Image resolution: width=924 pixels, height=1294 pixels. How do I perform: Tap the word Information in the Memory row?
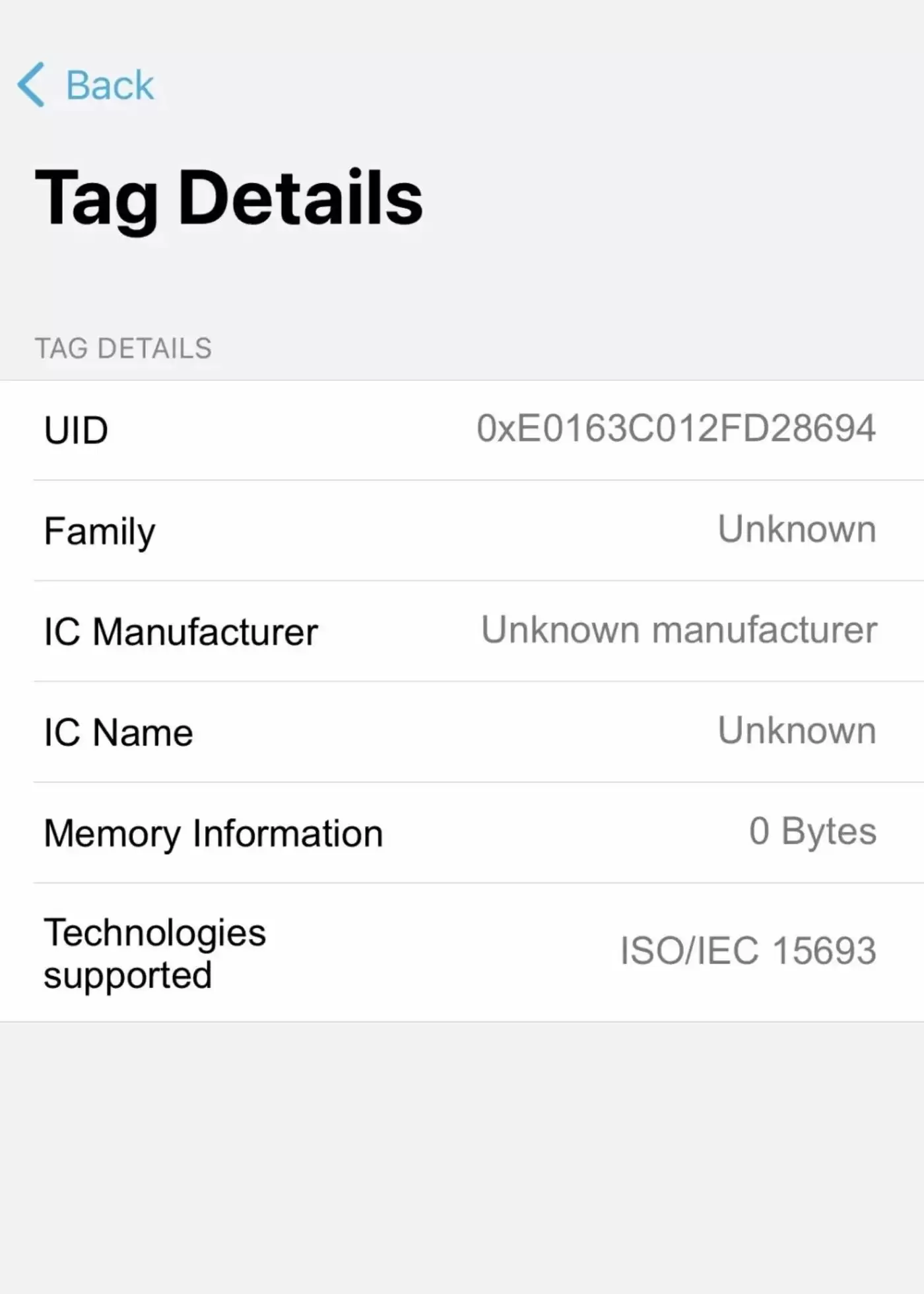(288, 833)
